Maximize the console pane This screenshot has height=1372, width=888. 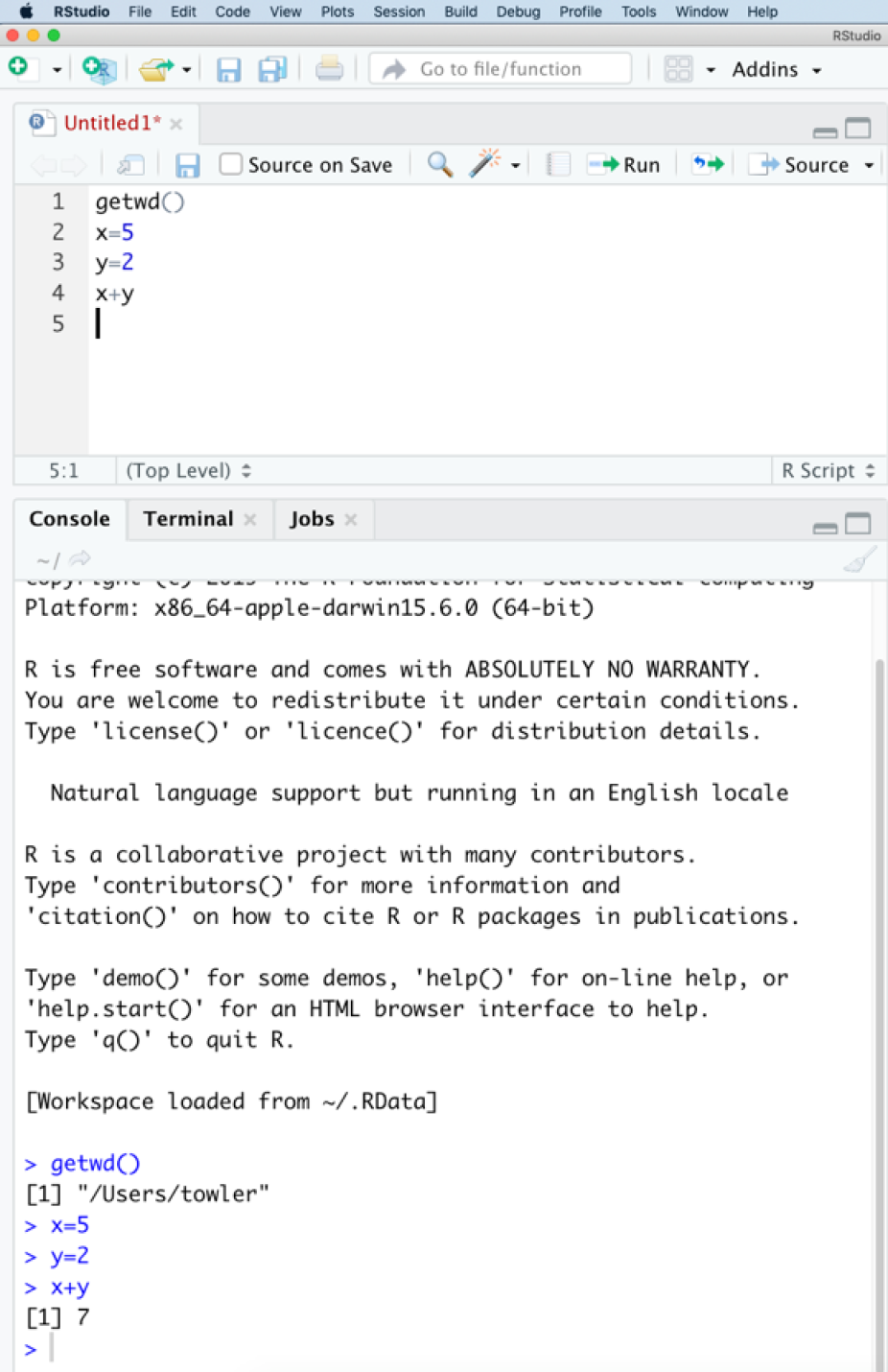click(858, 524)
